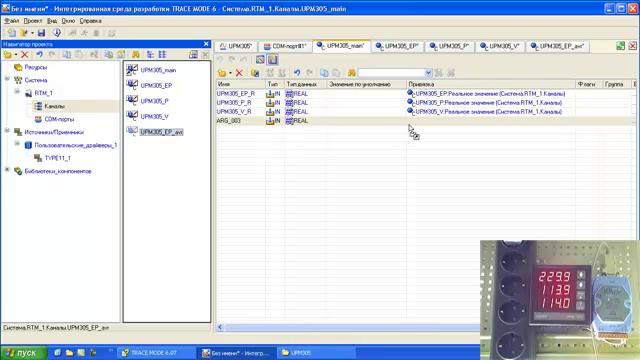
Task: Collapse the Пользовательские_драйверы_1 node
Action: [x=17, y=144]
